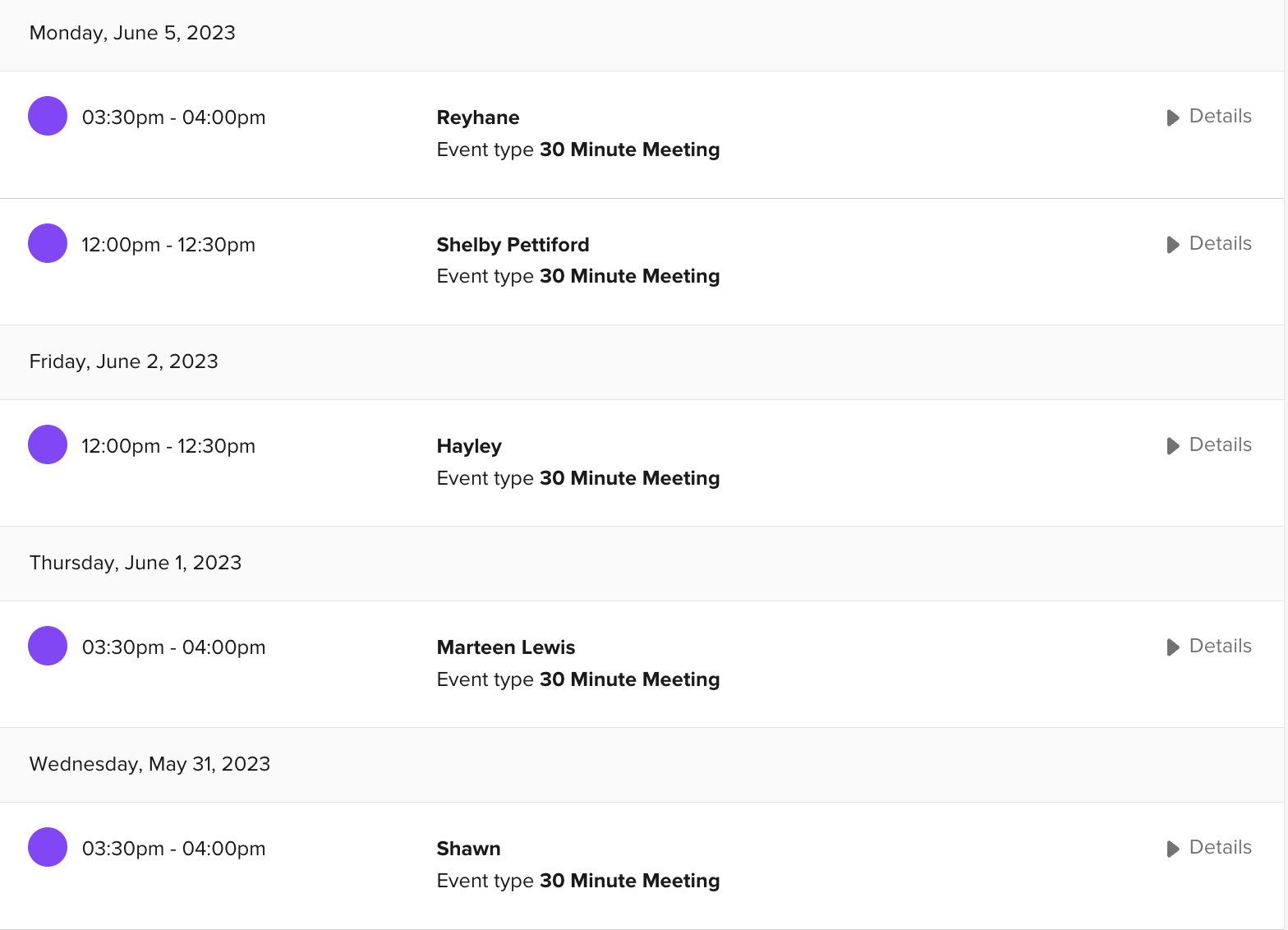Screen dimensions: 1288x930
Task: Click the Wednesday, May 31, 2023 date header
Action: (149, 764)
